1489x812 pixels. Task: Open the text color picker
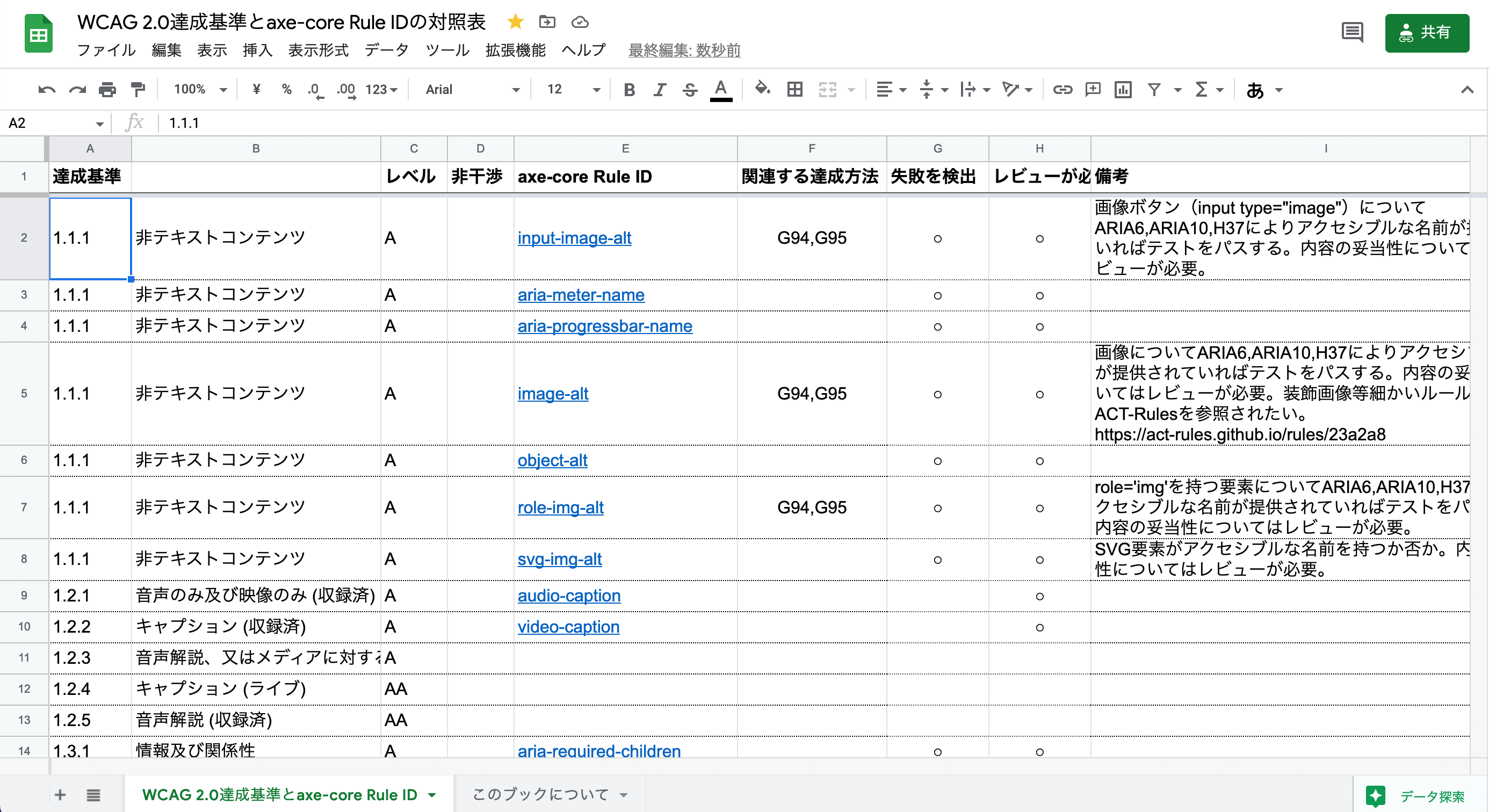click(x=721, y=90)
